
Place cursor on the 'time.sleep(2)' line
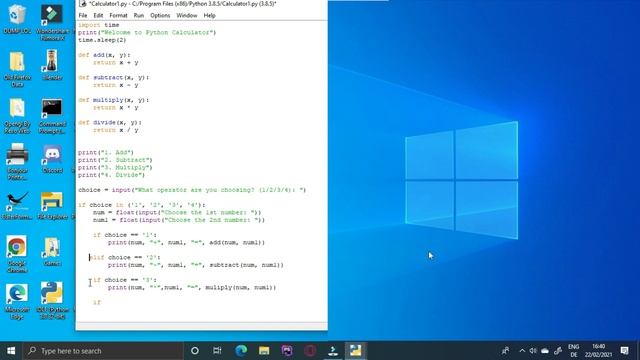[102, 40]
